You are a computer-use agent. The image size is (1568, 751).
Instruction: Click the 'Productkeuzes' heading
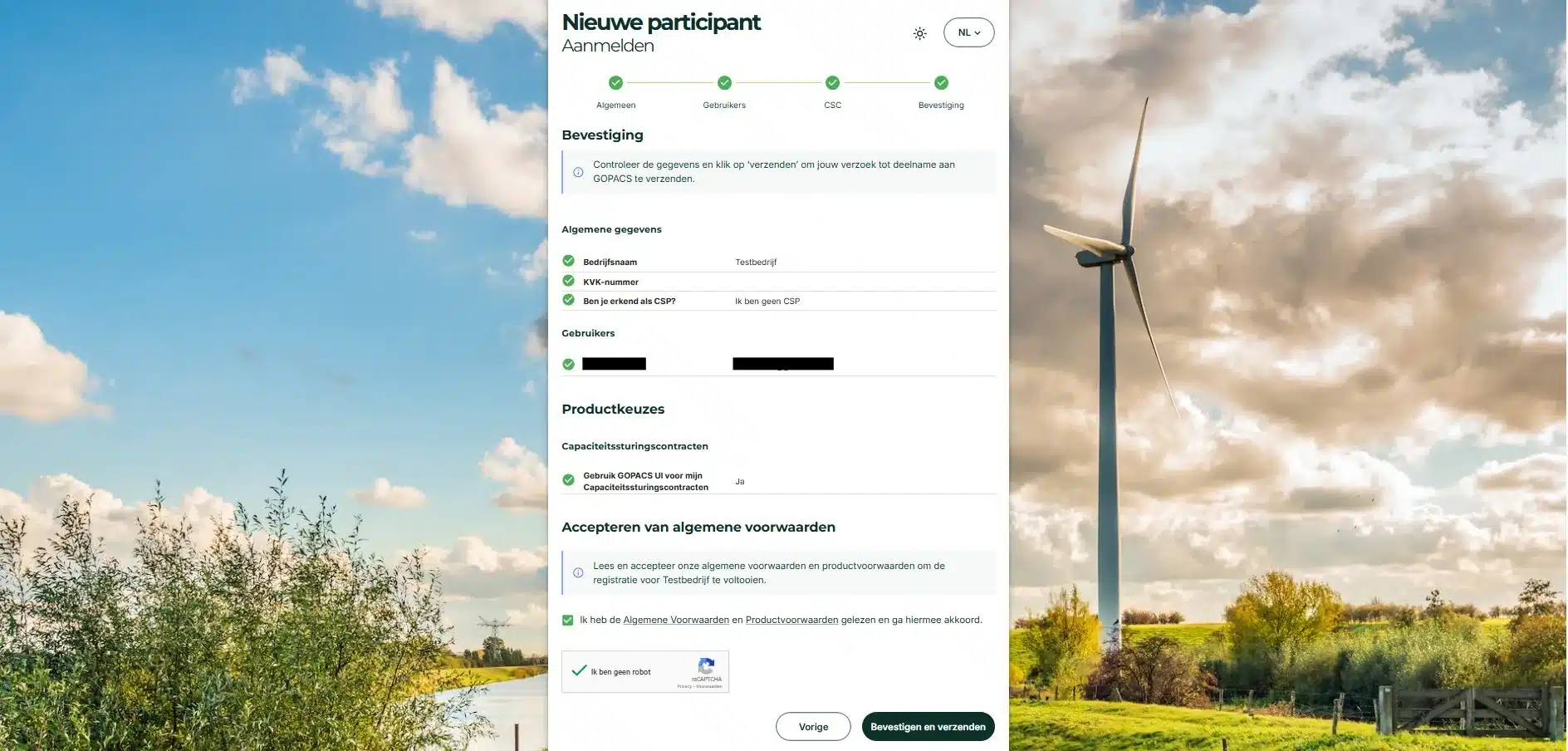click(x=613, y=409)
